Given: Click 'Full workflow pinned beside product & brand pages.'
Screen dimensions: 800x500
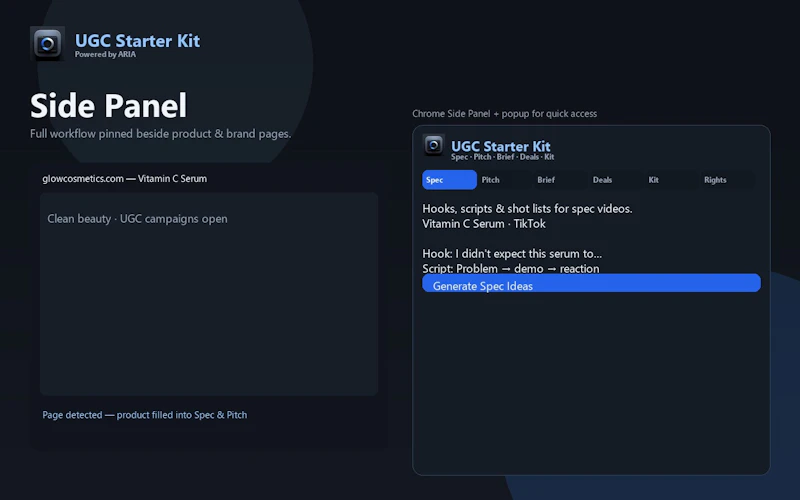Looking at the screenshot, I should (x=160, y=134).
